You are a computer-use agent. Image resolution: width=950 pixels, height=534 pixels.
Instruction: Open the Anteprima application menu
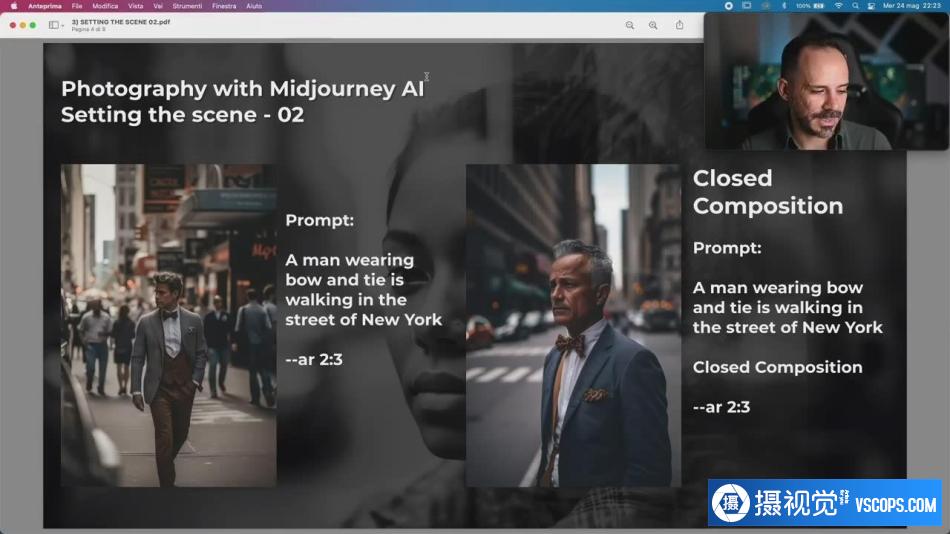point(45,6)
